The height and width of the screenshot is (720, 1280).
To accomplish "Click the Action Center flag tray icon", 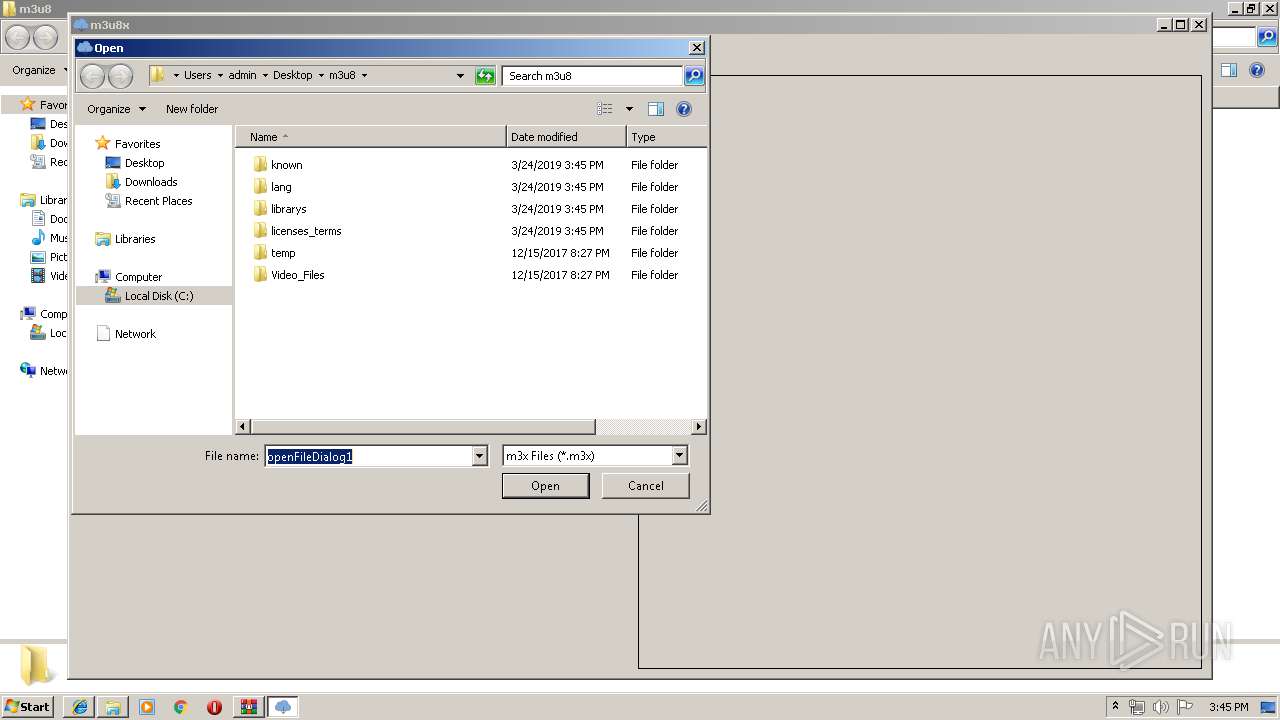I will coord(1185,707).
